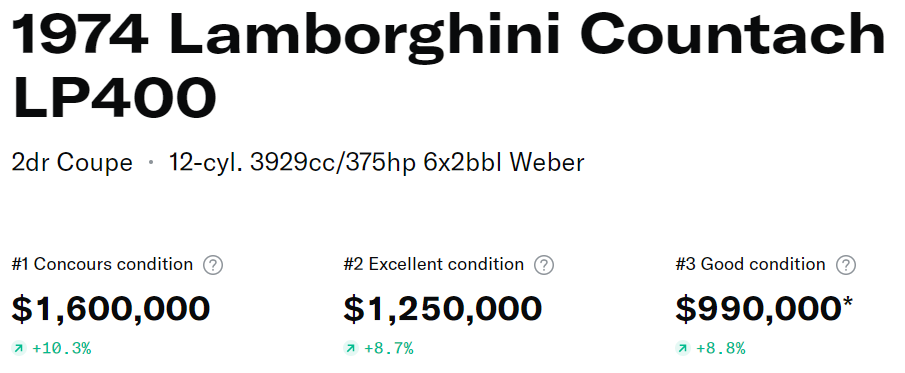Image resolution: width=905 pixels, height=373 pixels.
Task: Click the 12-cyl. 3929cc/375hp 6x2bbl Weber spec
Action: click(x=376, y=163)
